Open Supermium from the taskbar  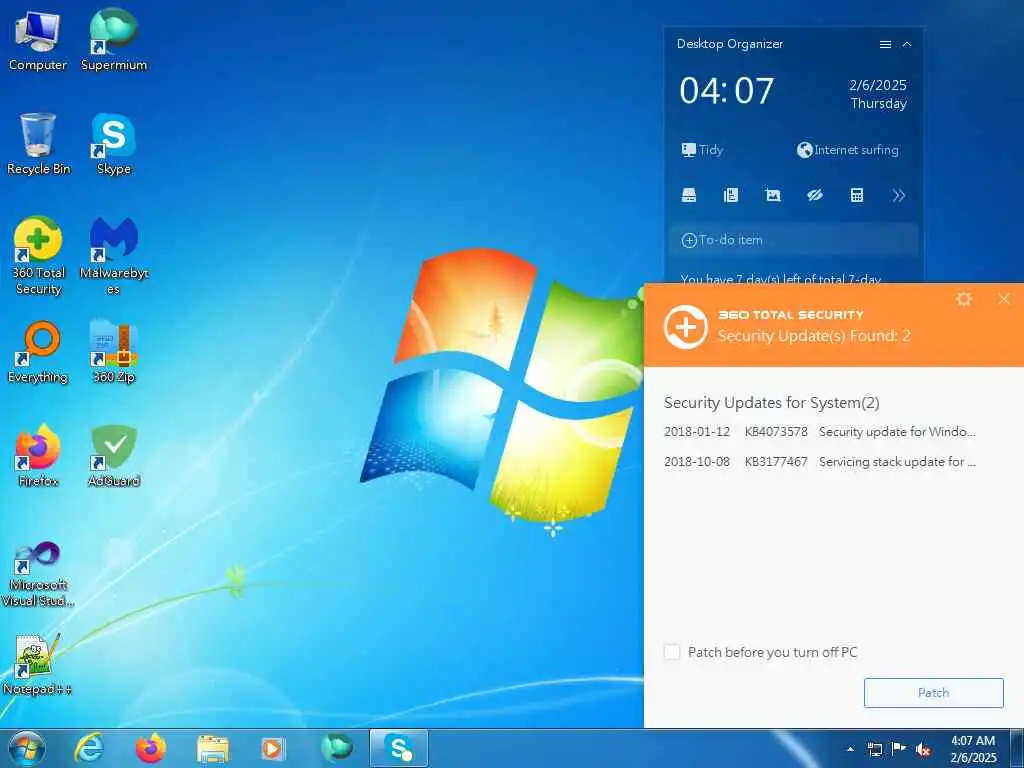click(x=336, y=748)
